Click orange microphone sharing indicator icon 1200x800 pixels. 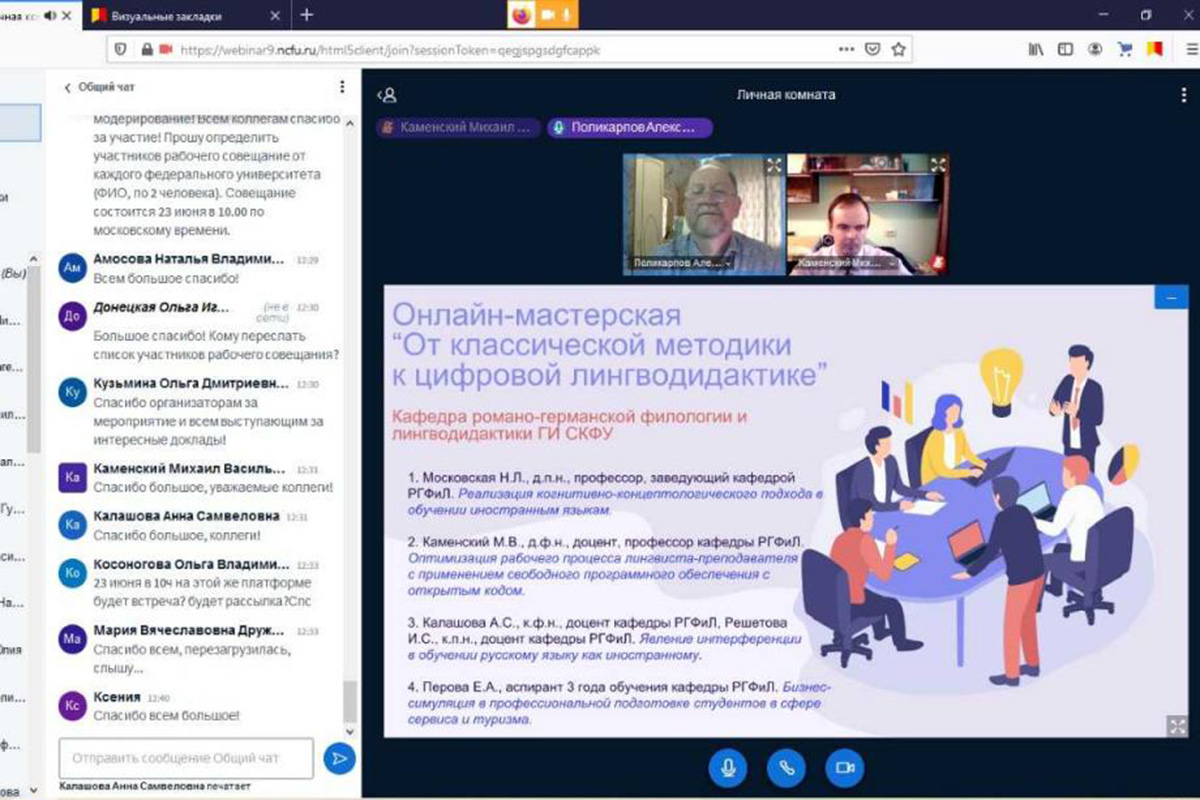pyautogui.click(x=567, y=15)
